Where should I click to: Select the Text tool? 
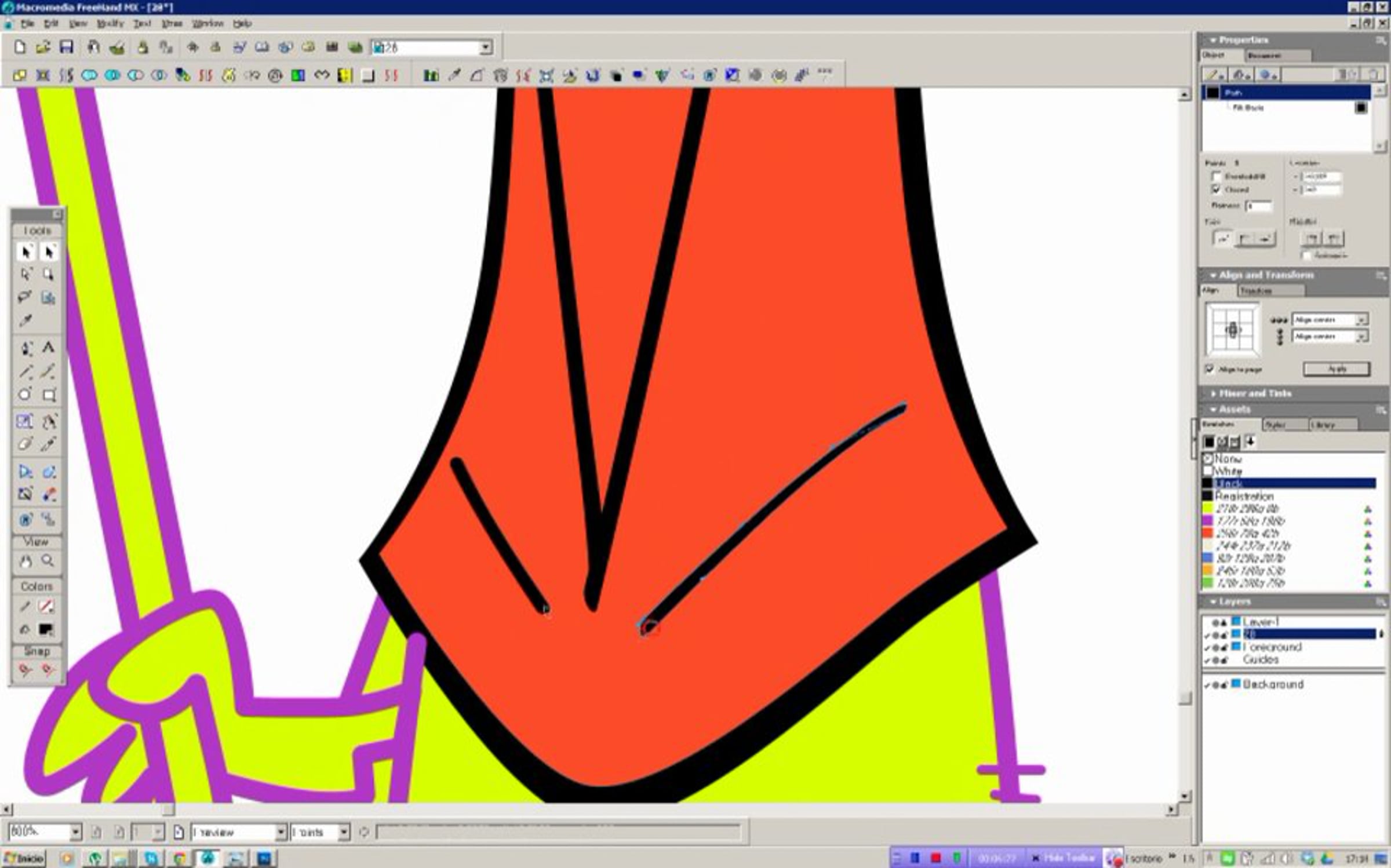pos(49,348)
